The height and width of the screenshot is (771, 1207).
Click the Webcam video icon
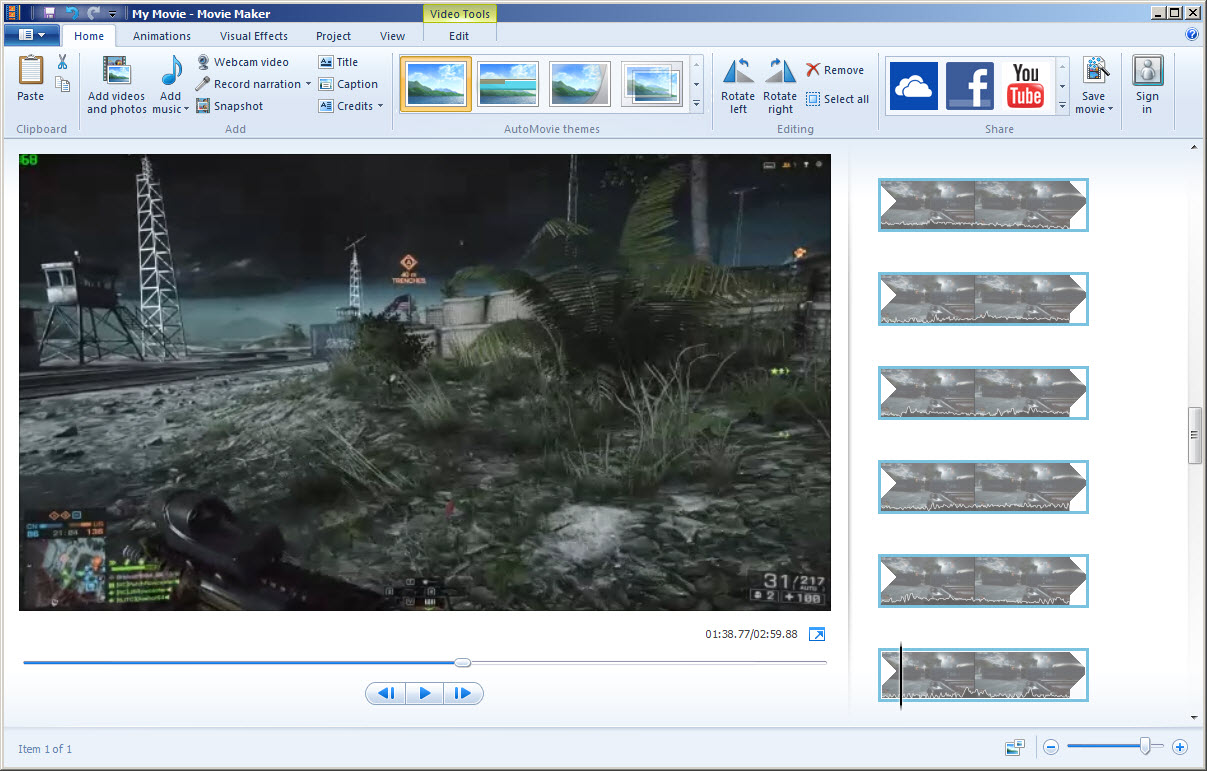203,62
